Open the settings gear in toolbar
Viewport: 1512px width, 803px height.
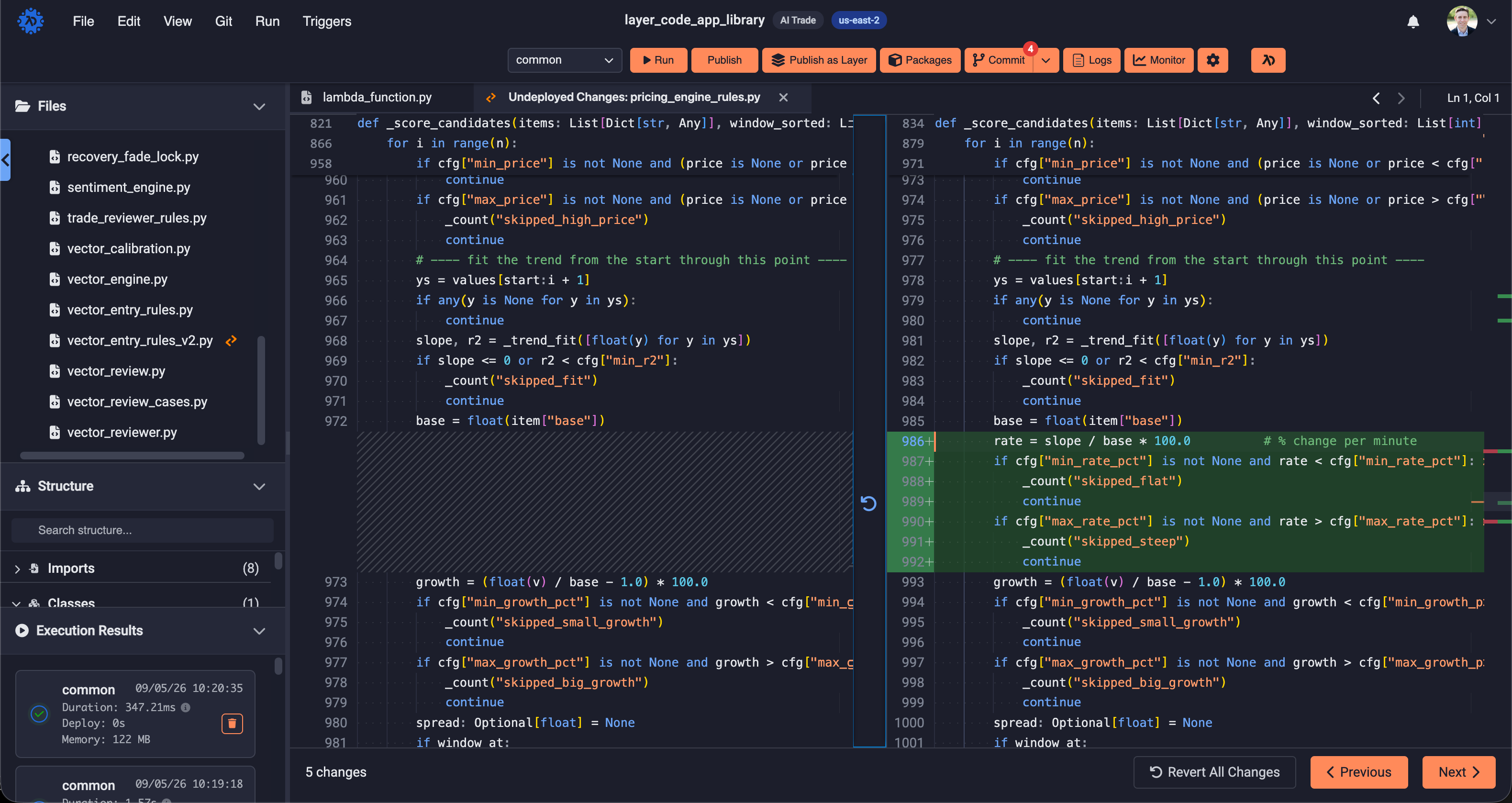tap(1212, 60)
